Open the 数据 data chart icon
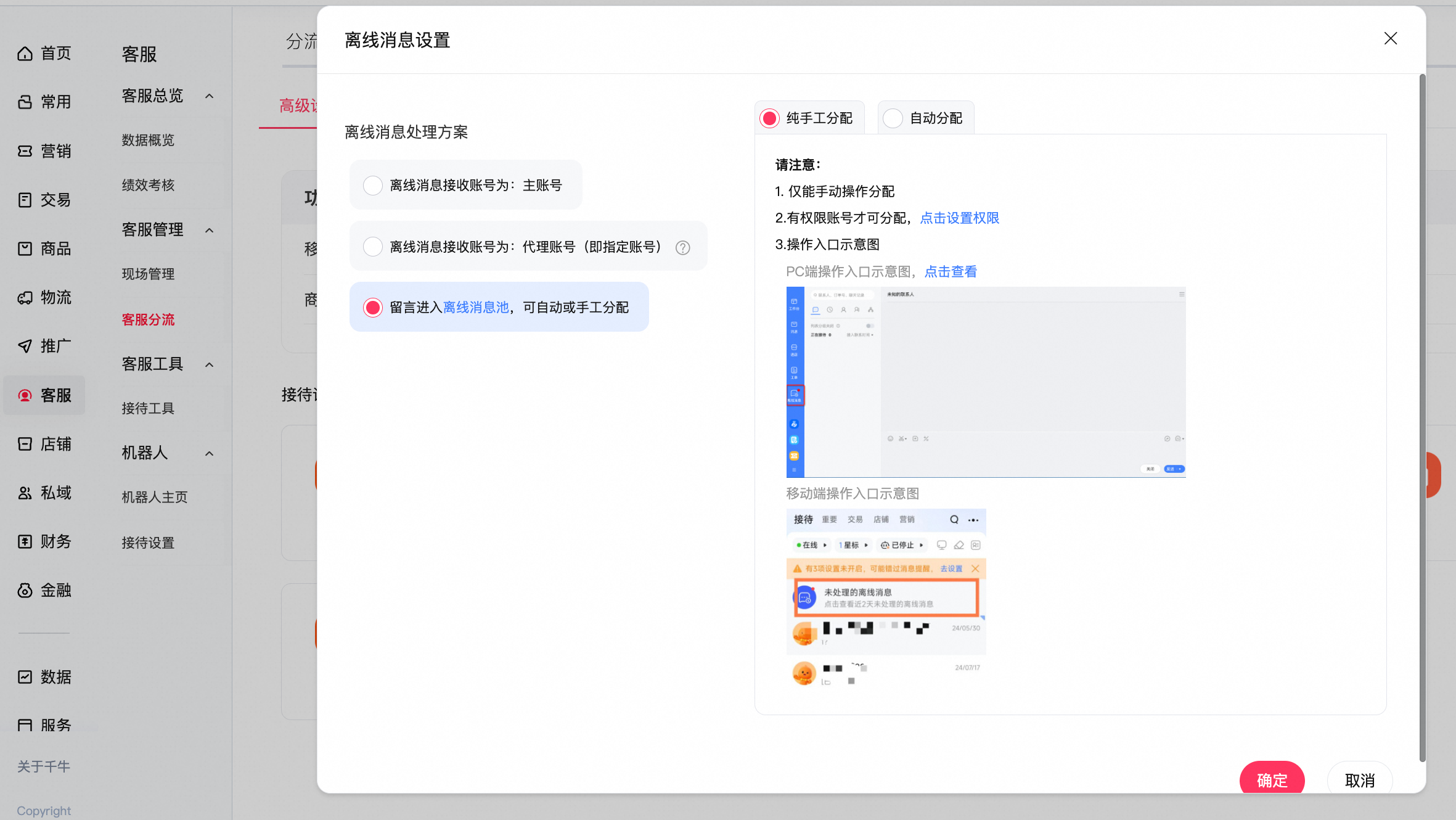1456x820 pixels. pos(25,677)
